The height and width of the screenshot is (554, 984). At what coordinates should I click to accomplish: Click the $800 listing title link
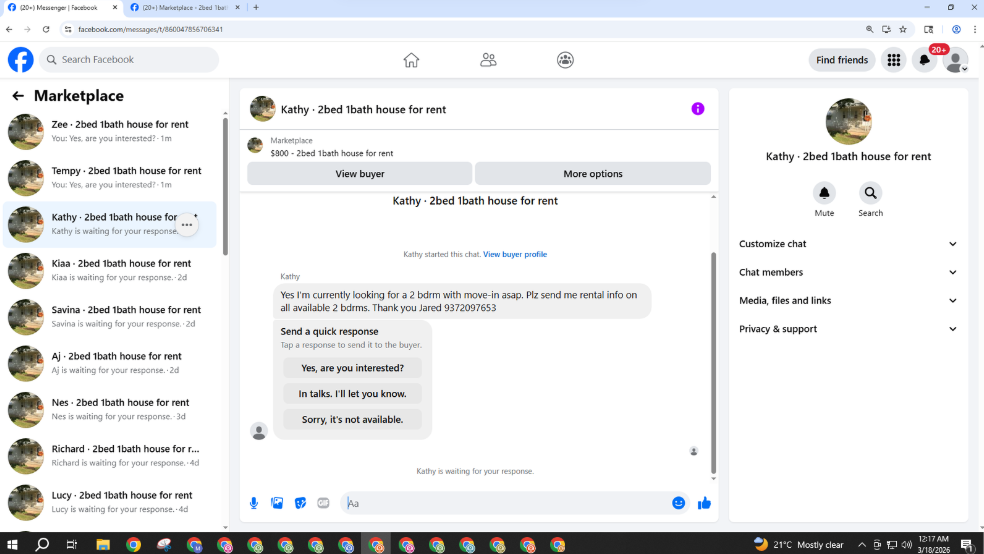(331, 153)
